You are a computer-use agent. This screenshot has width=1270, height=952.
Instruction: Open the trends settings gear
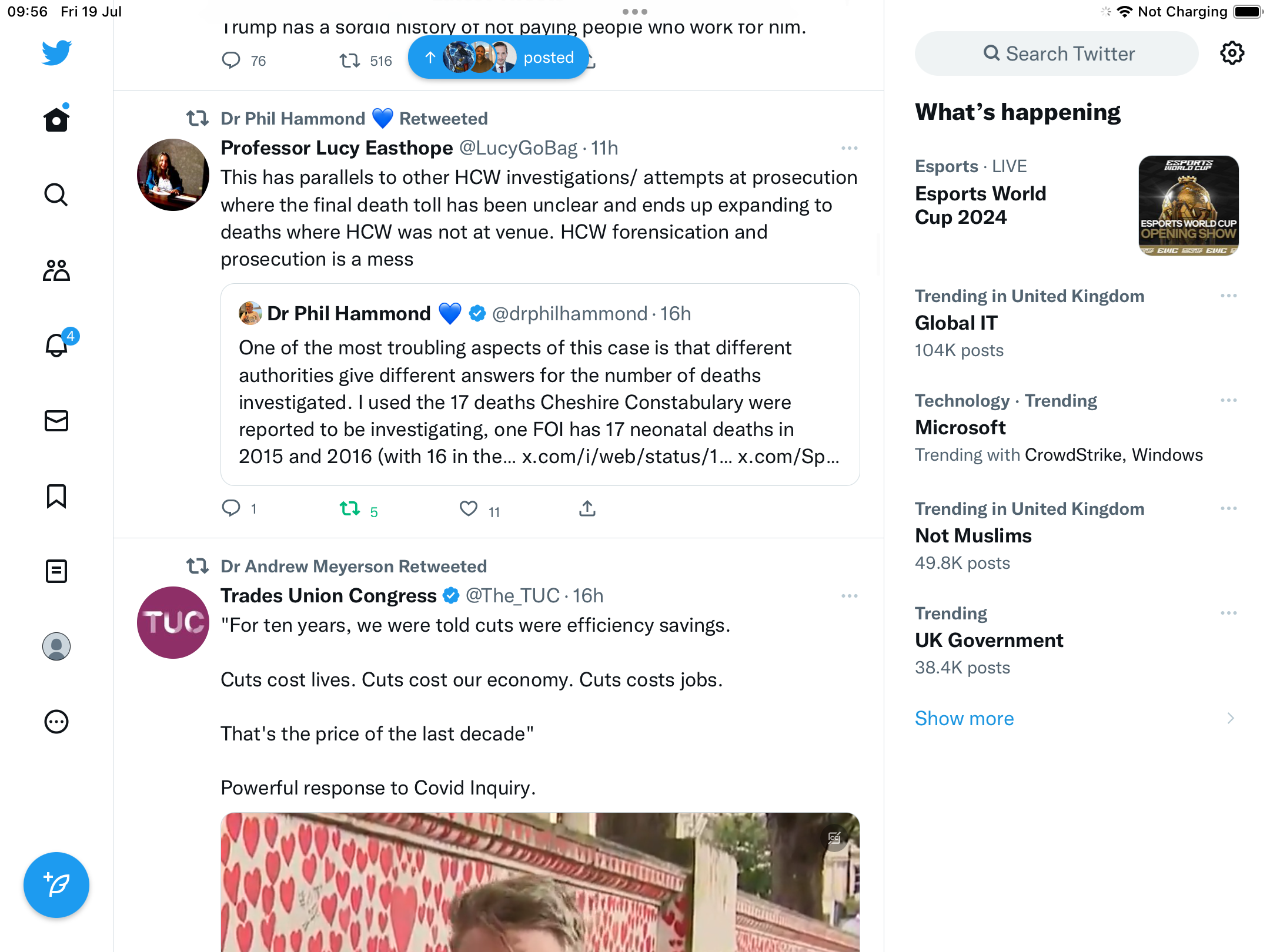click(x=1232, y=53)
